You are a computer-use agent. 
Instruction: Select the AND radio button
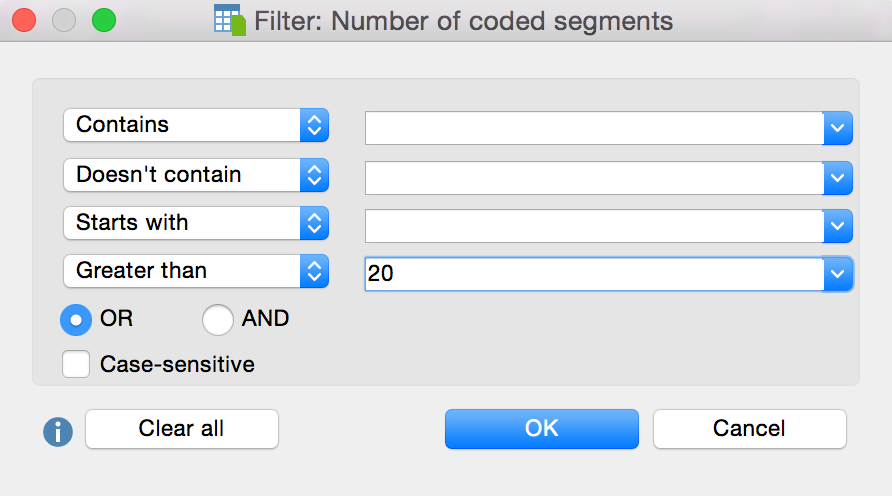pyautogui.click(x=218, y=319)
